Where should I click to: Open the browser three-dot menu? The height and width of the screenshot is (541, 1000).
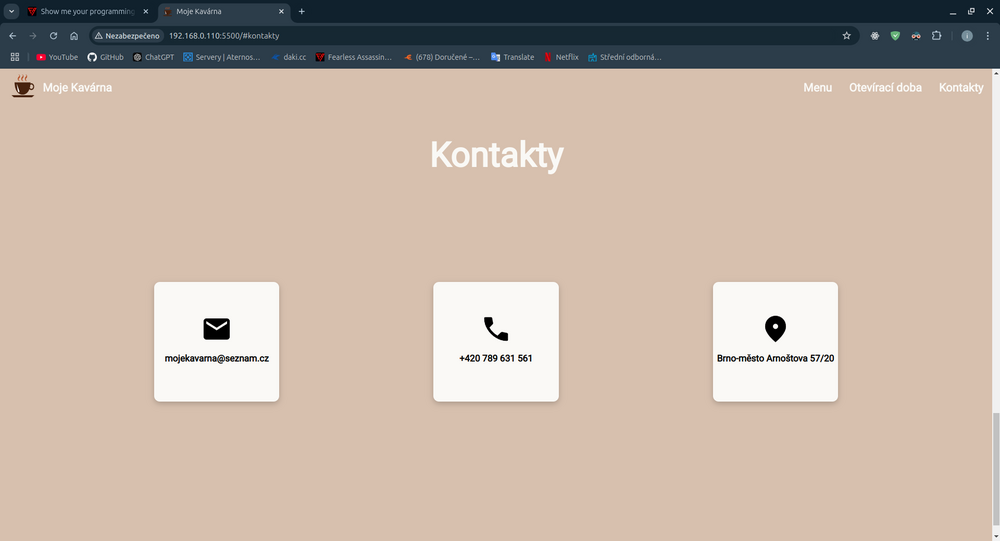pos(987,36)
